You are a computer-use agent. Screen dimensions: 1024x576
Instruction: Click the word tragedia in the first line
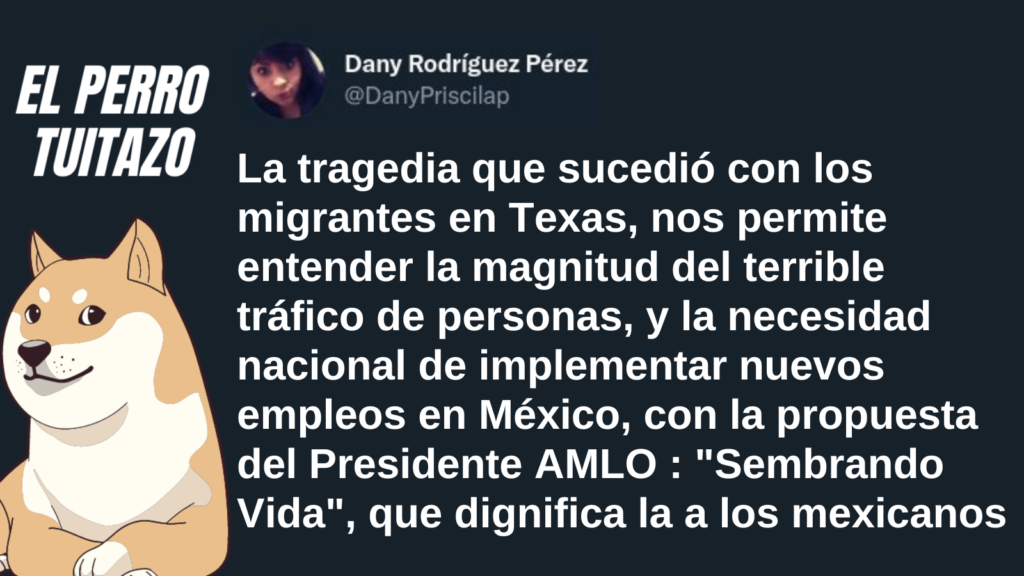[x=379, y=170]
